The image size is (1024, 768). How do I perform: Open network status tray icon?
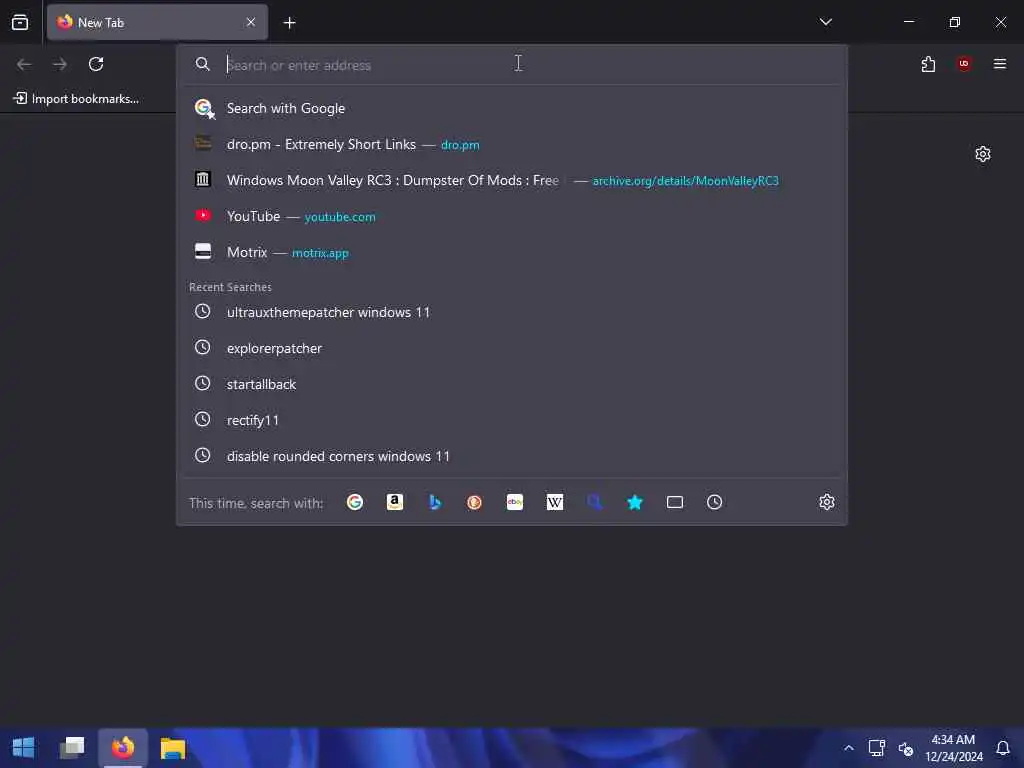click(x=876, y=748)
